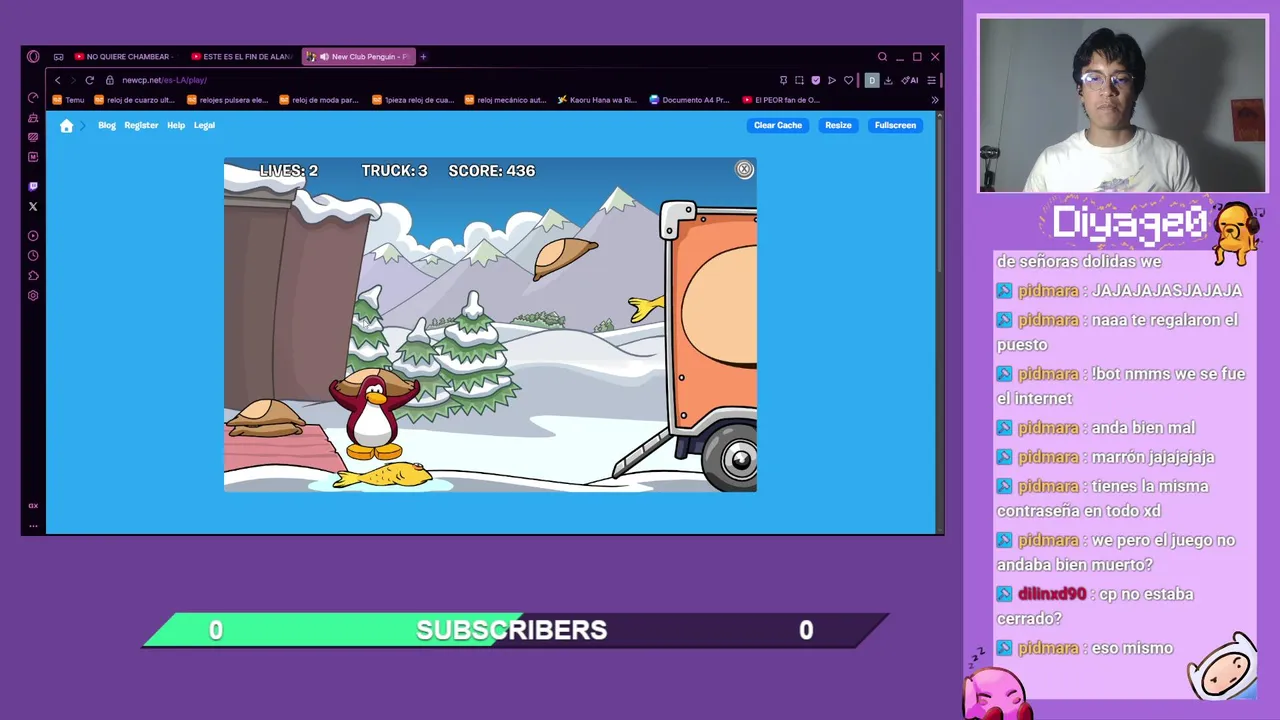Viewport: 1280px width, 720px height.
Task: Expand the bookmarks overflow chevron
Action: coord(935,100)
